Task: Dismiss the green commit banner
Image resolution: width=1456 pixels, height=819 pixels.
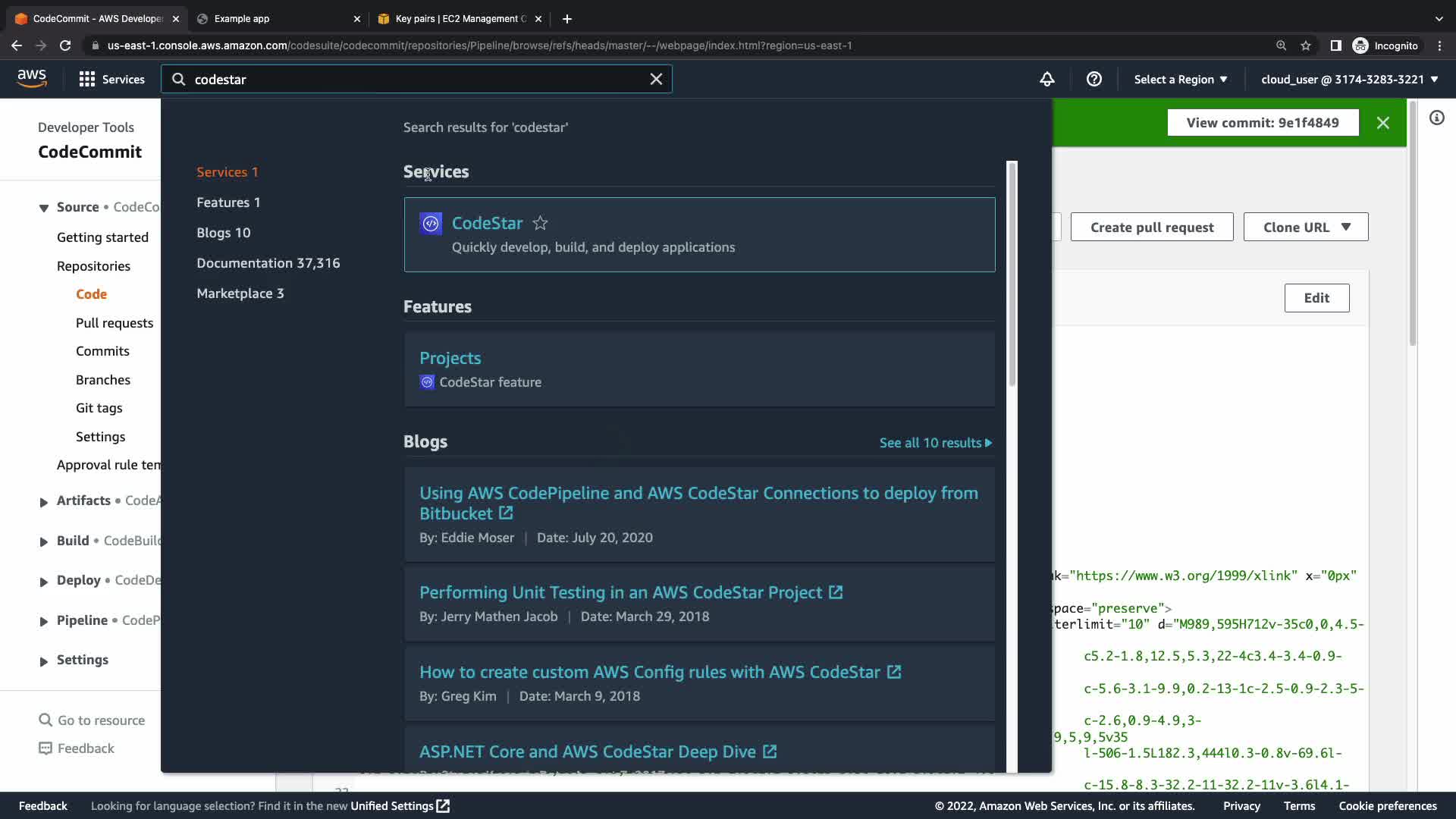Action: (x=1382, y=123)
